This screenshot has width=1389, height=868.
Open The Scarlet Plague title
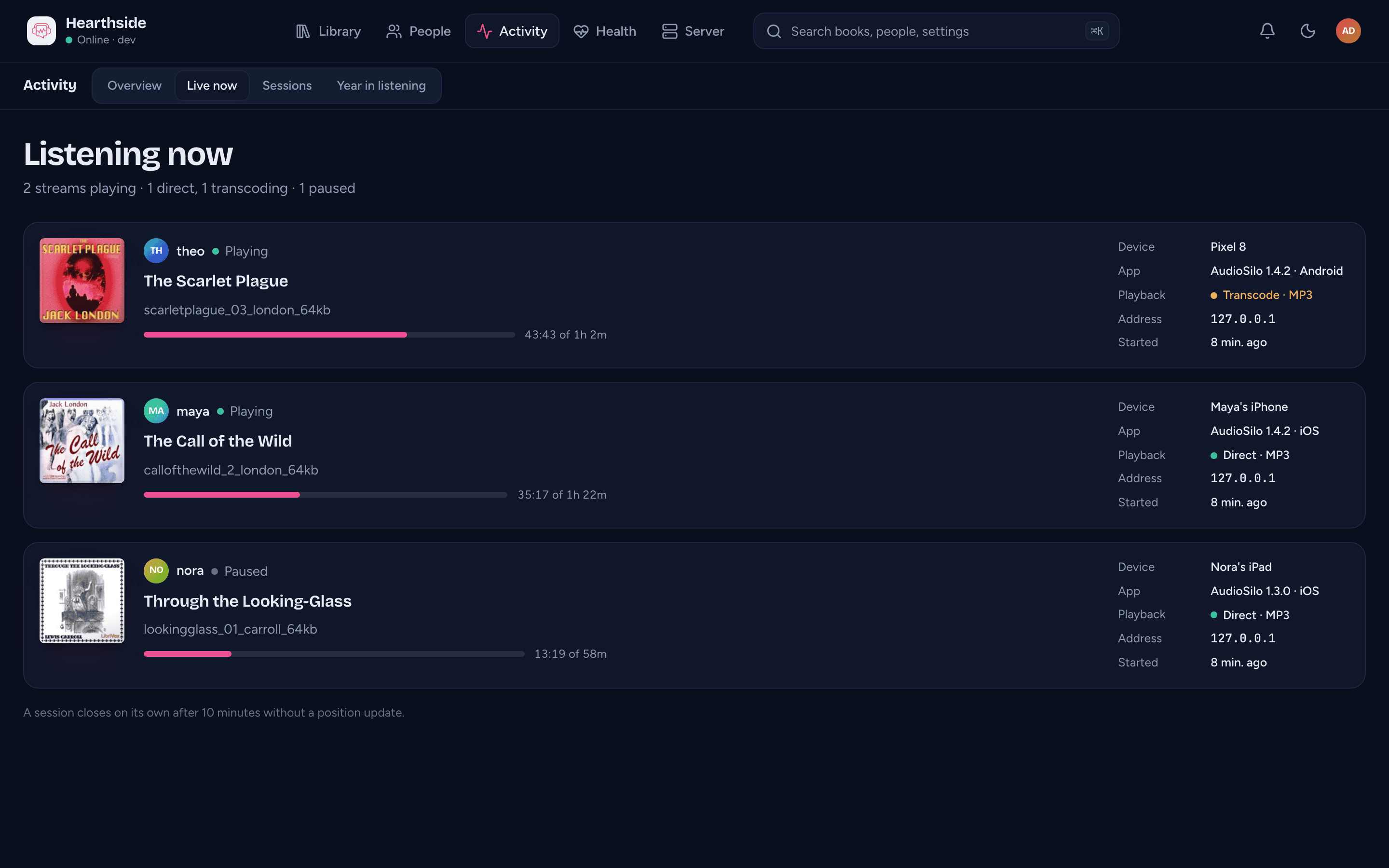pos(216,281)
